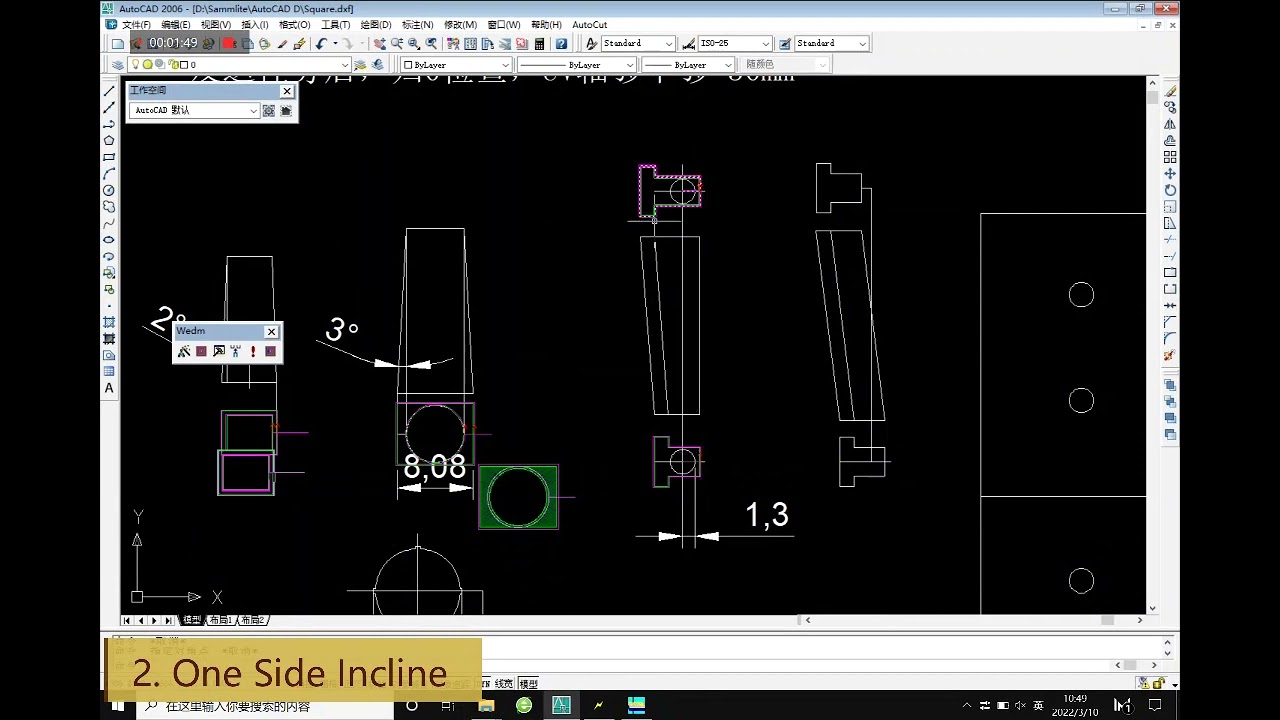Viewport: 1280px width, 720px height.
Task: Open the Help question mark icon
Action: 561,44
